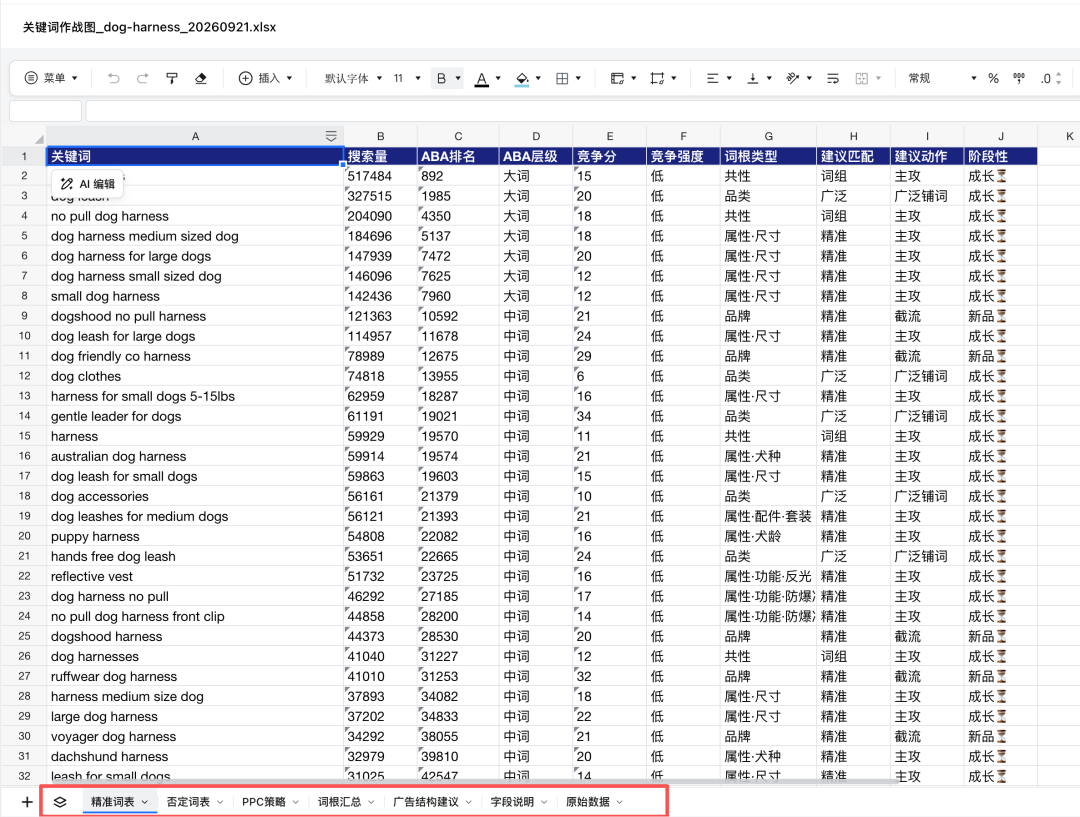Viewport: 1080px width, 817px height.
Task: Click the formula bar input field
Action: coord(583,110)
